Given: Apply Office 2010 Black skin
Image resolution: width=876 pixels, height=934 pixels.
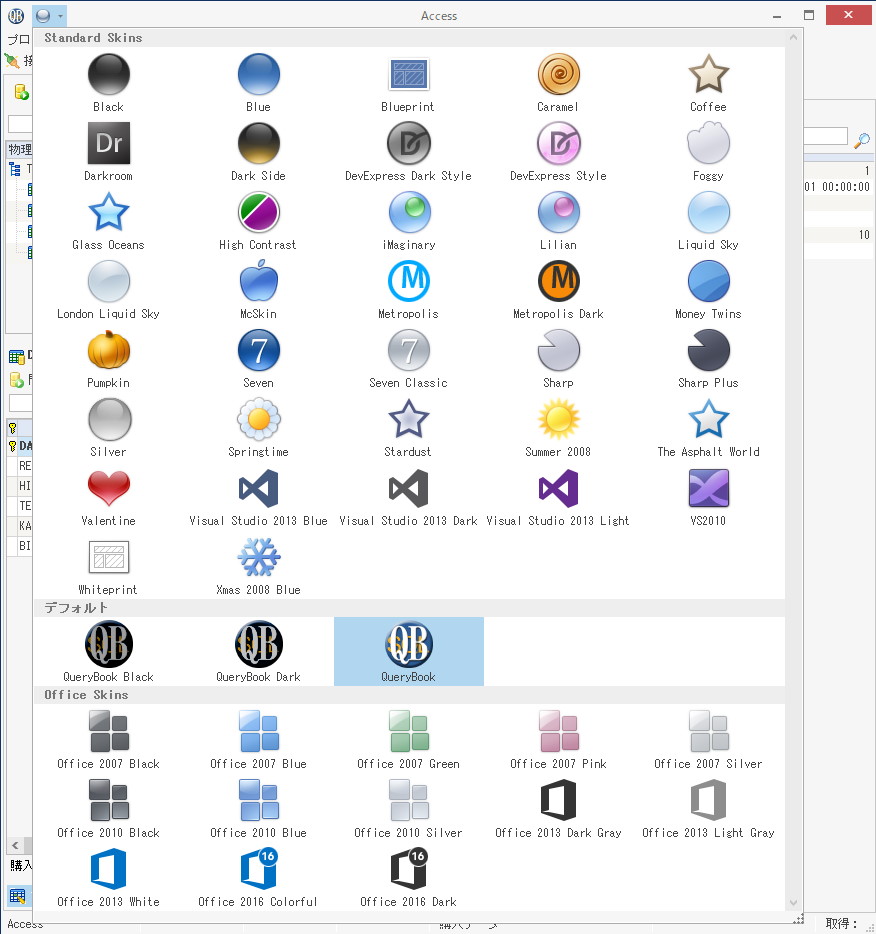Looking at the screenshot, I should coord(108,808).
